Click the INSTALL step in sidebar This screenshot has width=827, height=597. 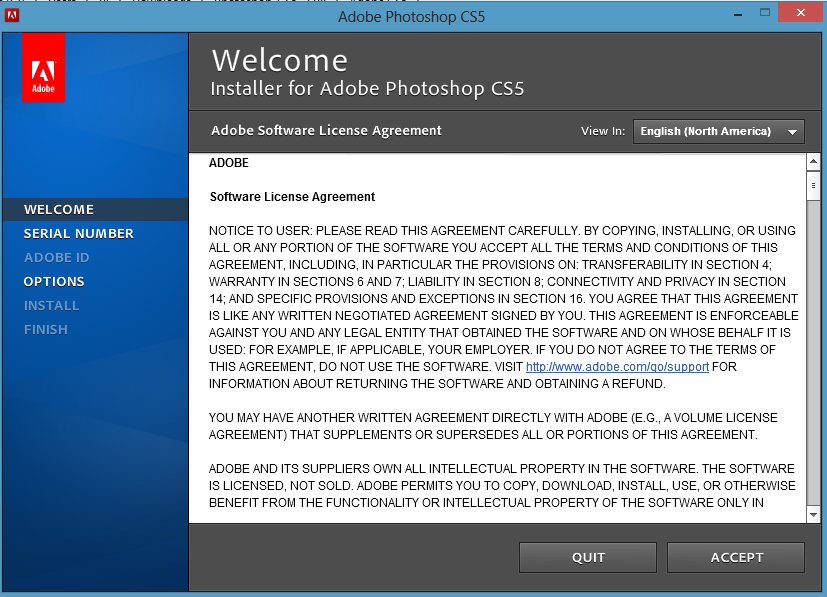[51, 305]
